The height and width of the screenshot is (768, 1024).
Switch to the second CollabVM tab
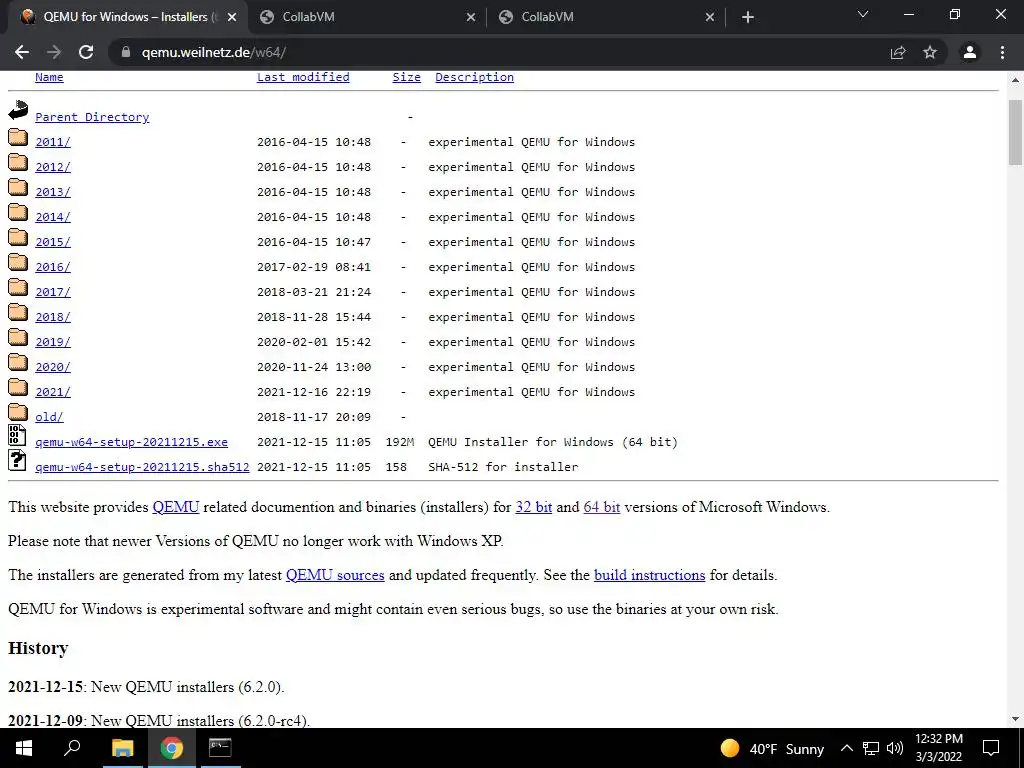point(606,18)
